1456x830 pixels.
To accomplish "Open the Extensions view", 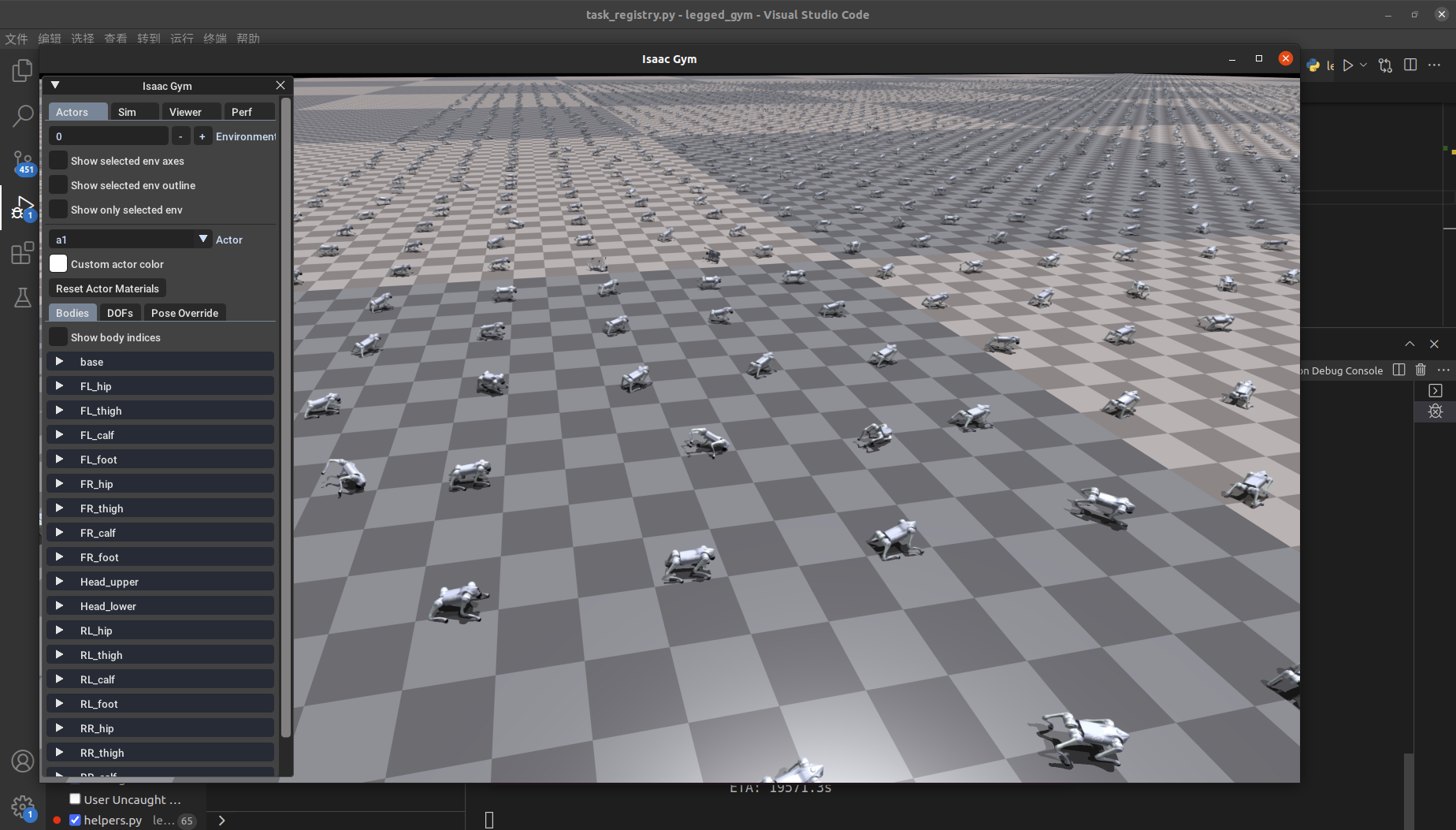I will coord(22,253).
